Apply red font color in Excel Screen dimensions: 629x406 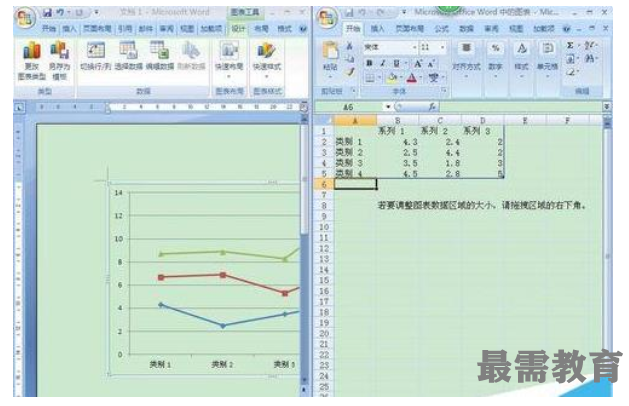(x=412, y=77)
